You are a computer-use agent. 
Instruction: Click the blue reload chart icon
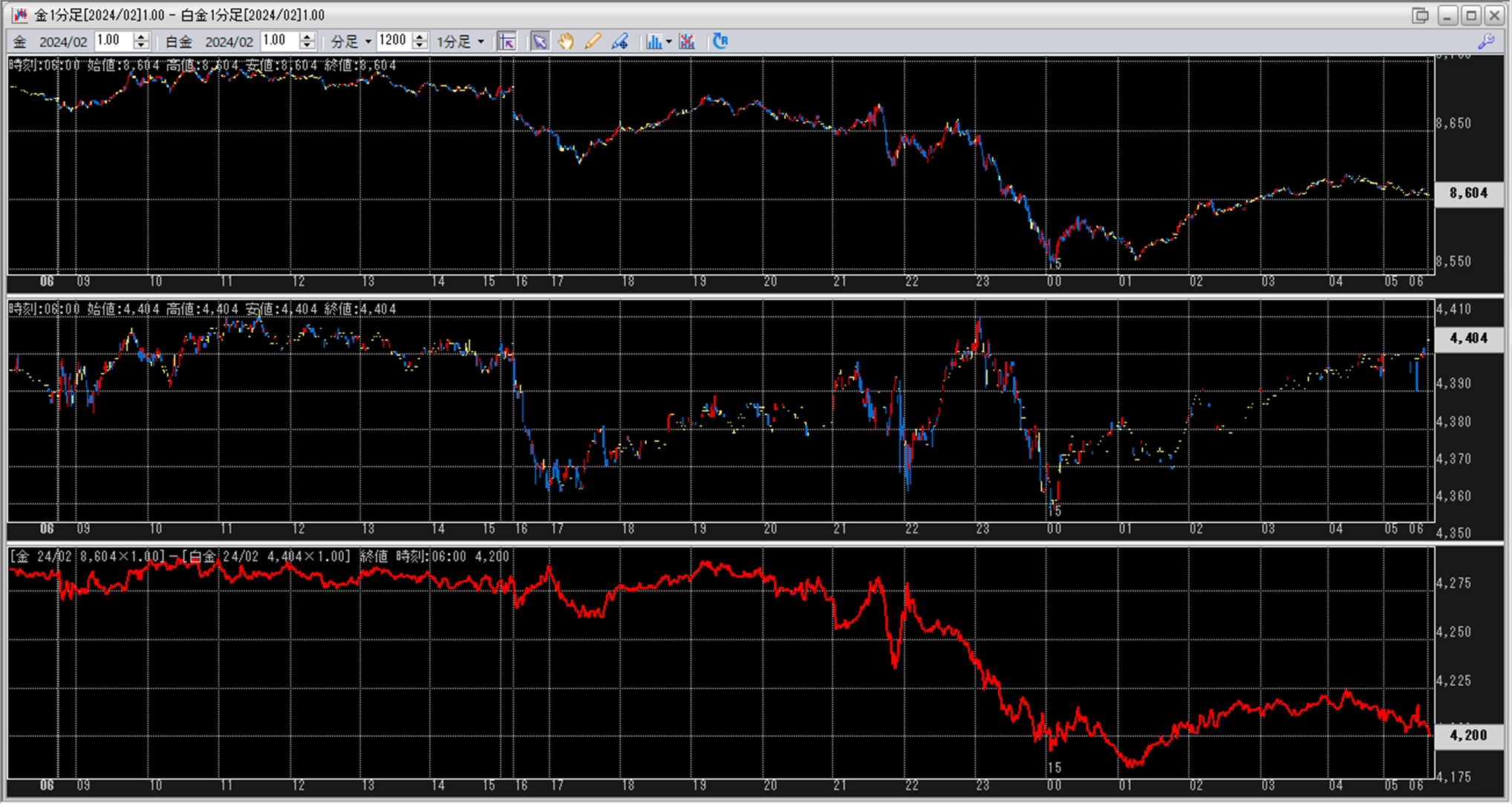pos(720,42)
